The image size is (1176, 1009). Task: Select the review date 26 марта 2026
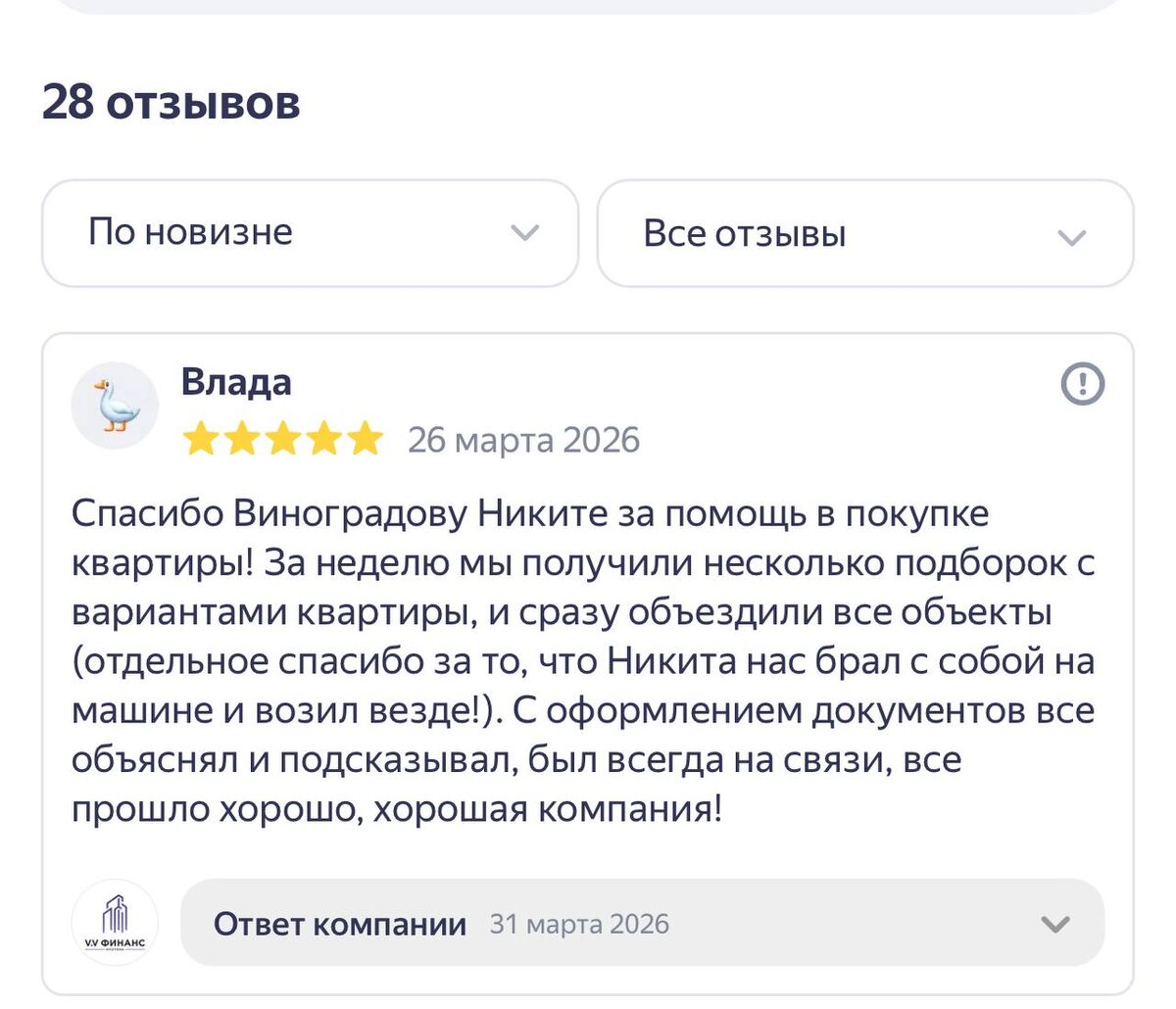point(523,440)
